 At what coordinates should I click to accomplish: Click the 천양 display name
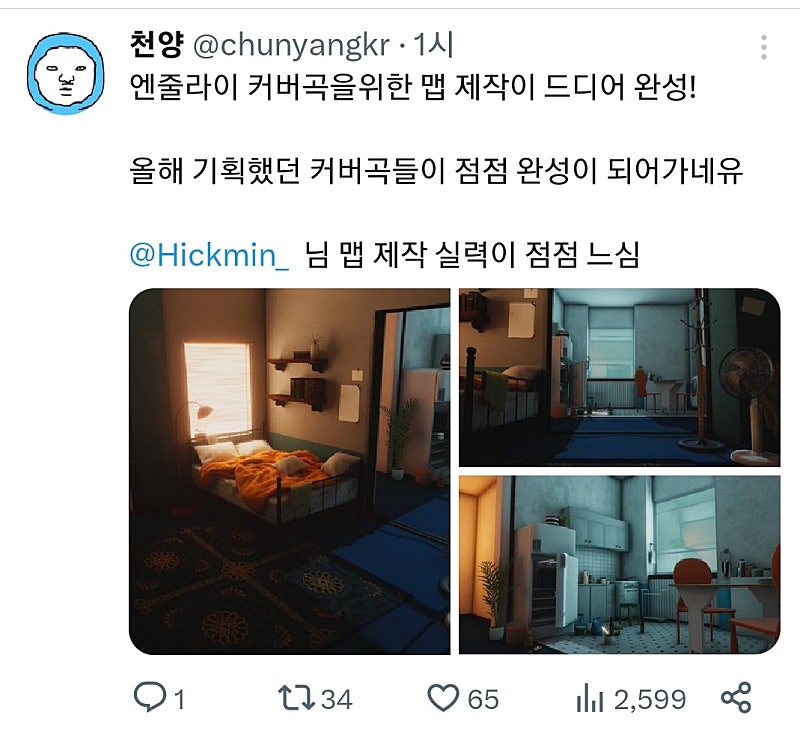156,45
